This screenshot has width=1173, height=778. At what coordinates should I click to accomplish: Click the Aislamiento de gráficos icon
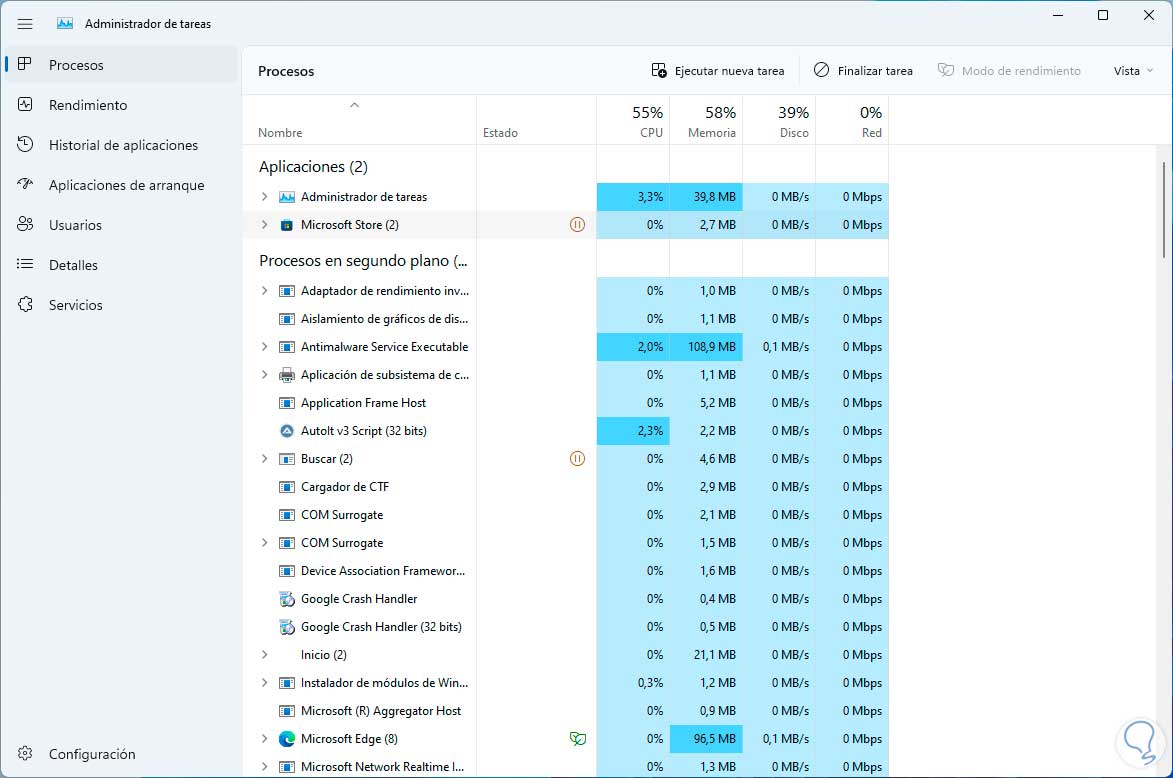[x=287, y=319]
